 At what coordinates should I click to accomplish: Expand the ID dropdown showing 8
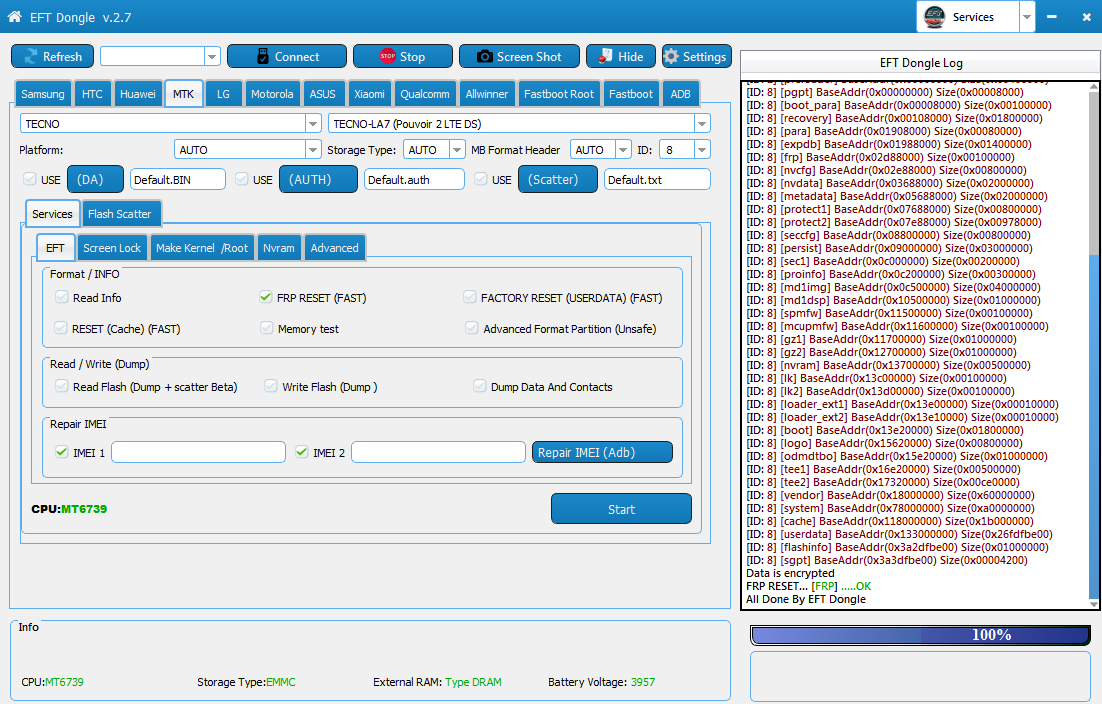coord(701,150)
